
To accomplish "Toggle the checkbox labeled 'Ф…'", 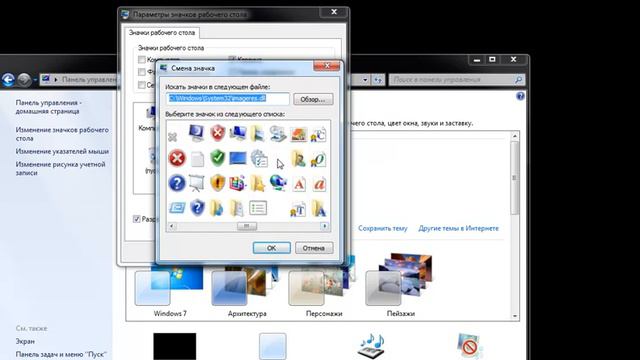I will [x=142, y=72].
